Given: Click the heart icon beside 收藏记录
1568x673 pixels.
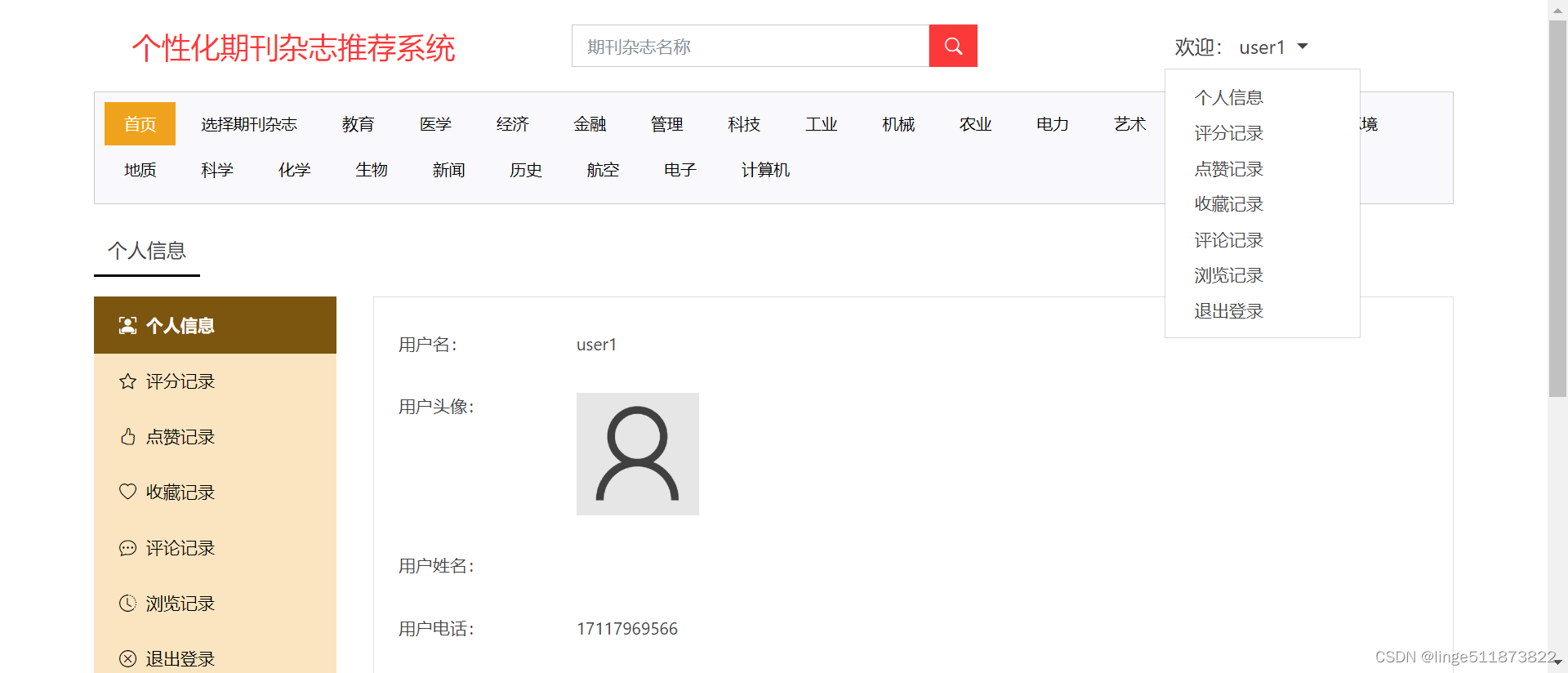Looking at the screenshot, I should 127,492.
